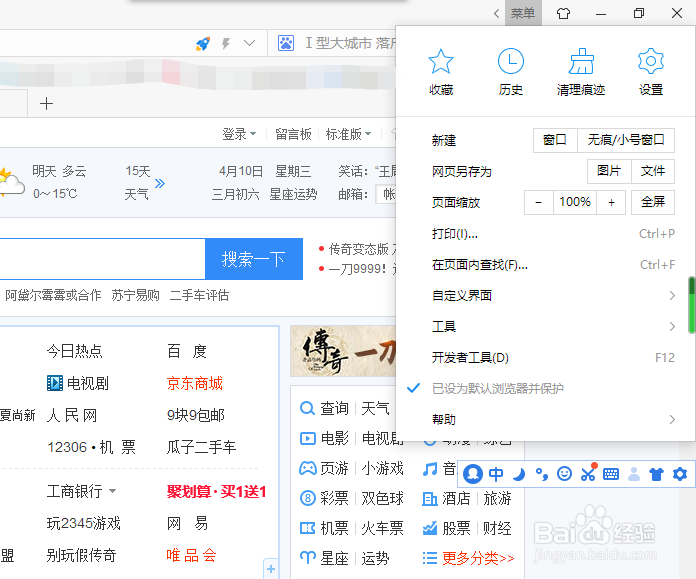
Task: Click the weather sun-cloud icon
Action: tap(12, 182)
